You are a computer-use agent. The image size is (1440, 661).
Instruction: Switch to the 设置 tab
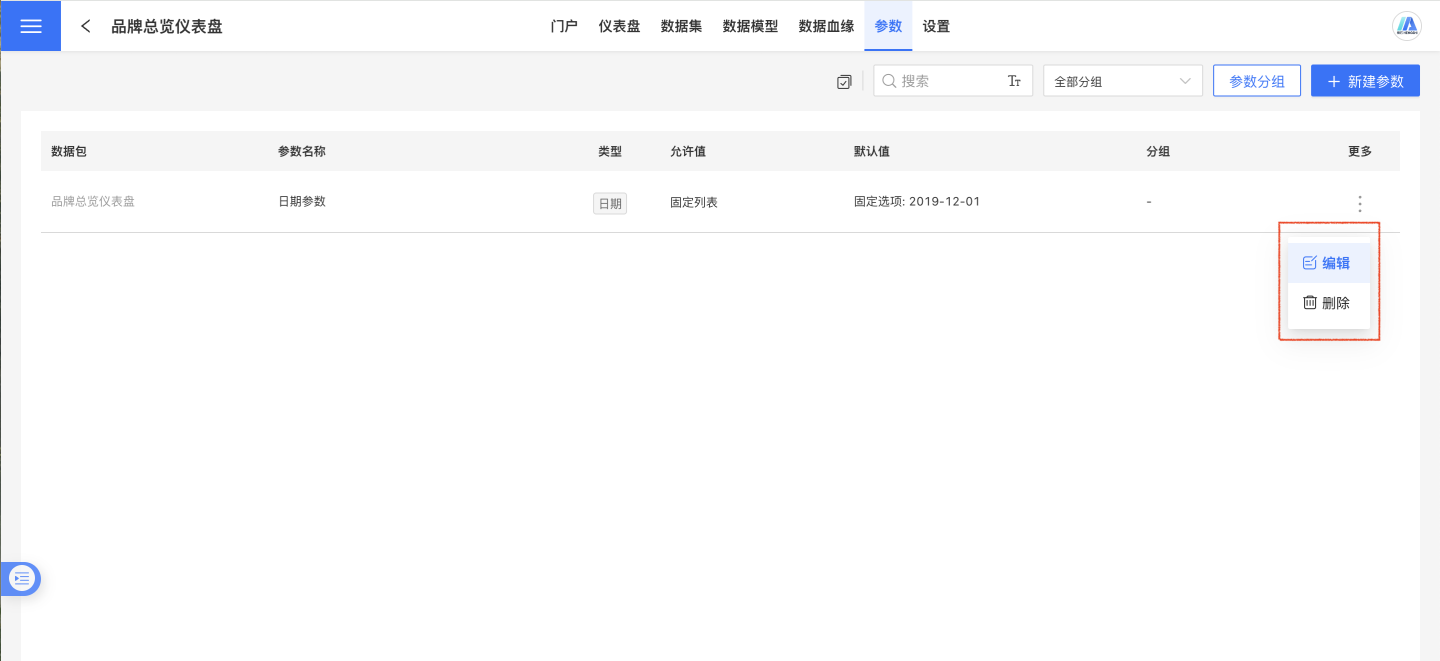coord(936,26)
